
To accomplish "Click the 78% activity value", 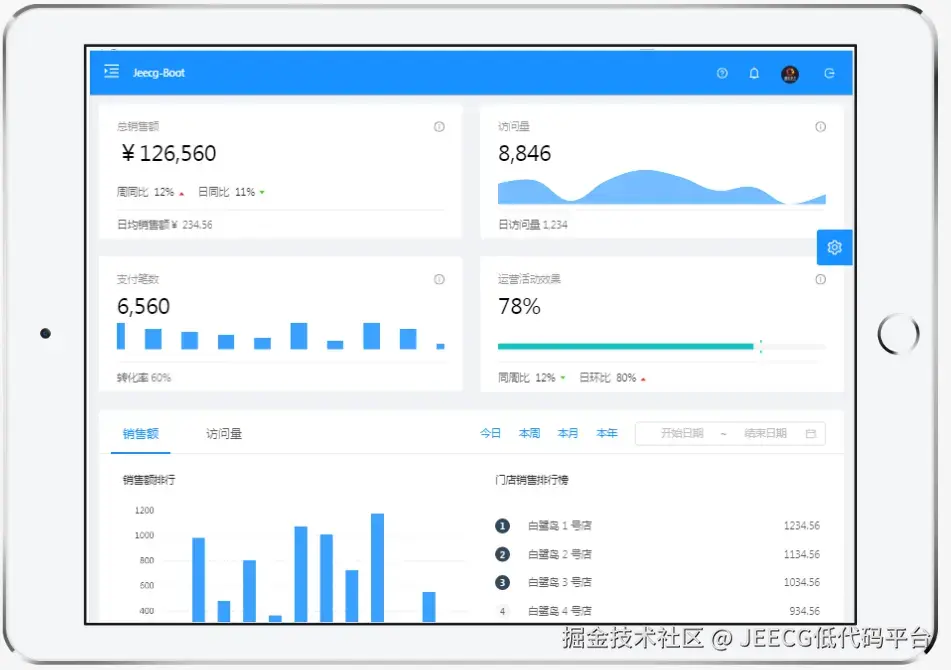I will 519,306.
